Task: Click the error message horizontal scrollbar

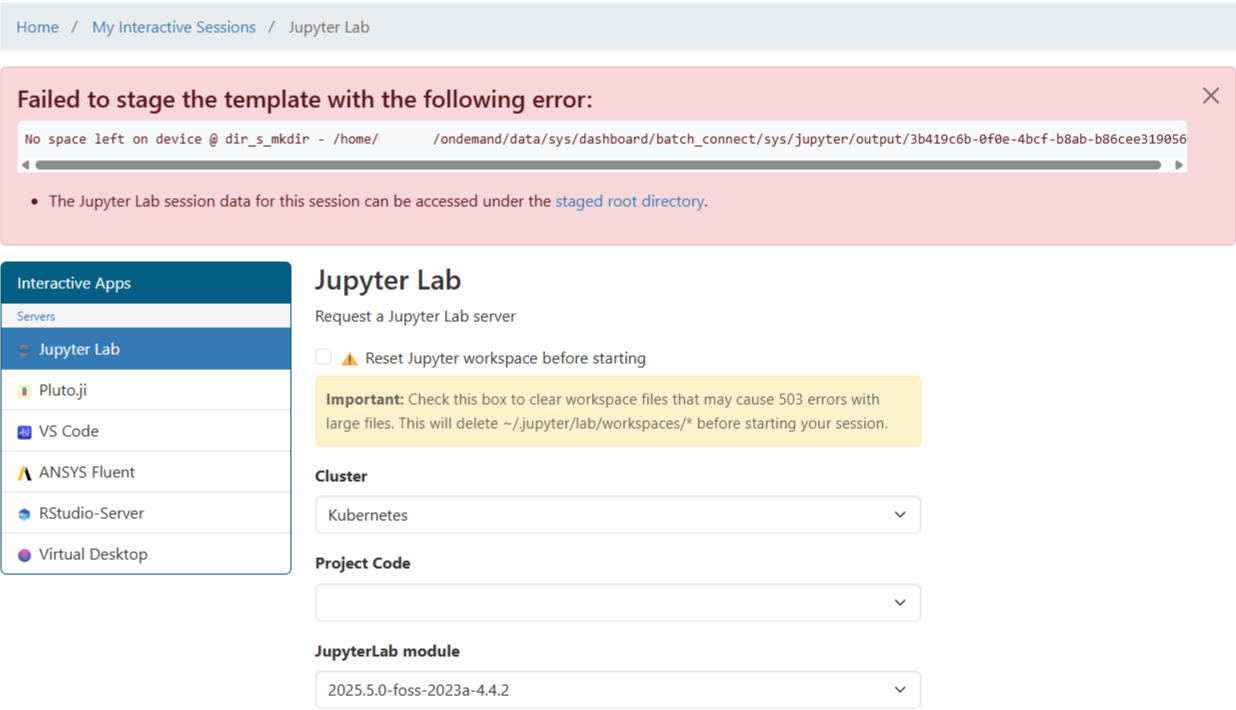Action: coord(598,165)
